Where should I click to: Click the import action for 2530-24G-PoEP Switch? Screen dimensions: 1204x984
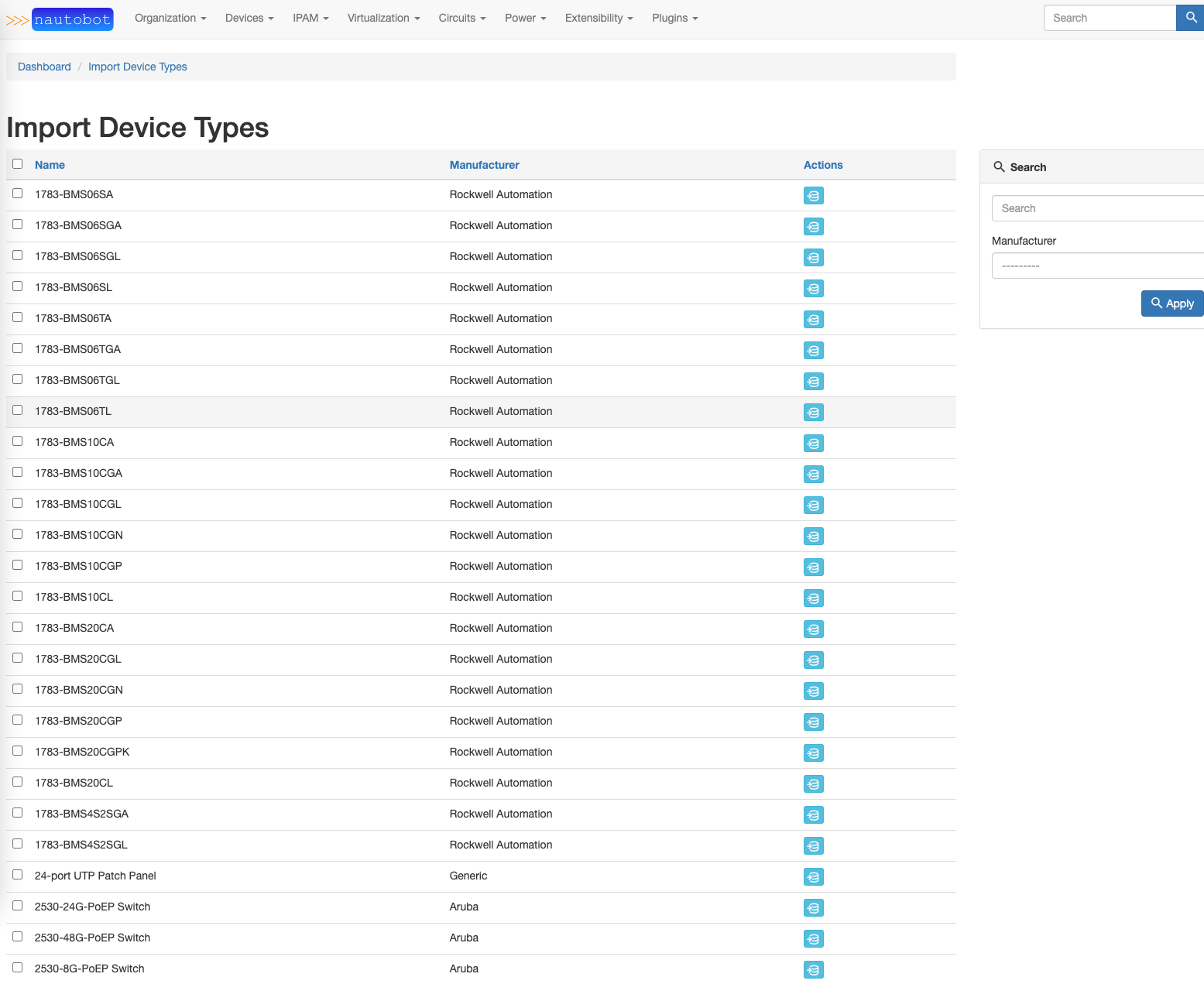point(813,907)
